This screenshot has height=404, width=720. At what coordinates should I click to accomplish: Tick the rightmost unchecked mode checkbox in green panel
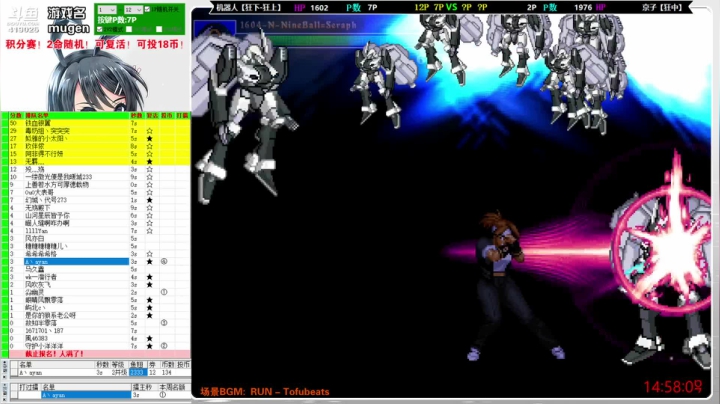pos(159,29)
